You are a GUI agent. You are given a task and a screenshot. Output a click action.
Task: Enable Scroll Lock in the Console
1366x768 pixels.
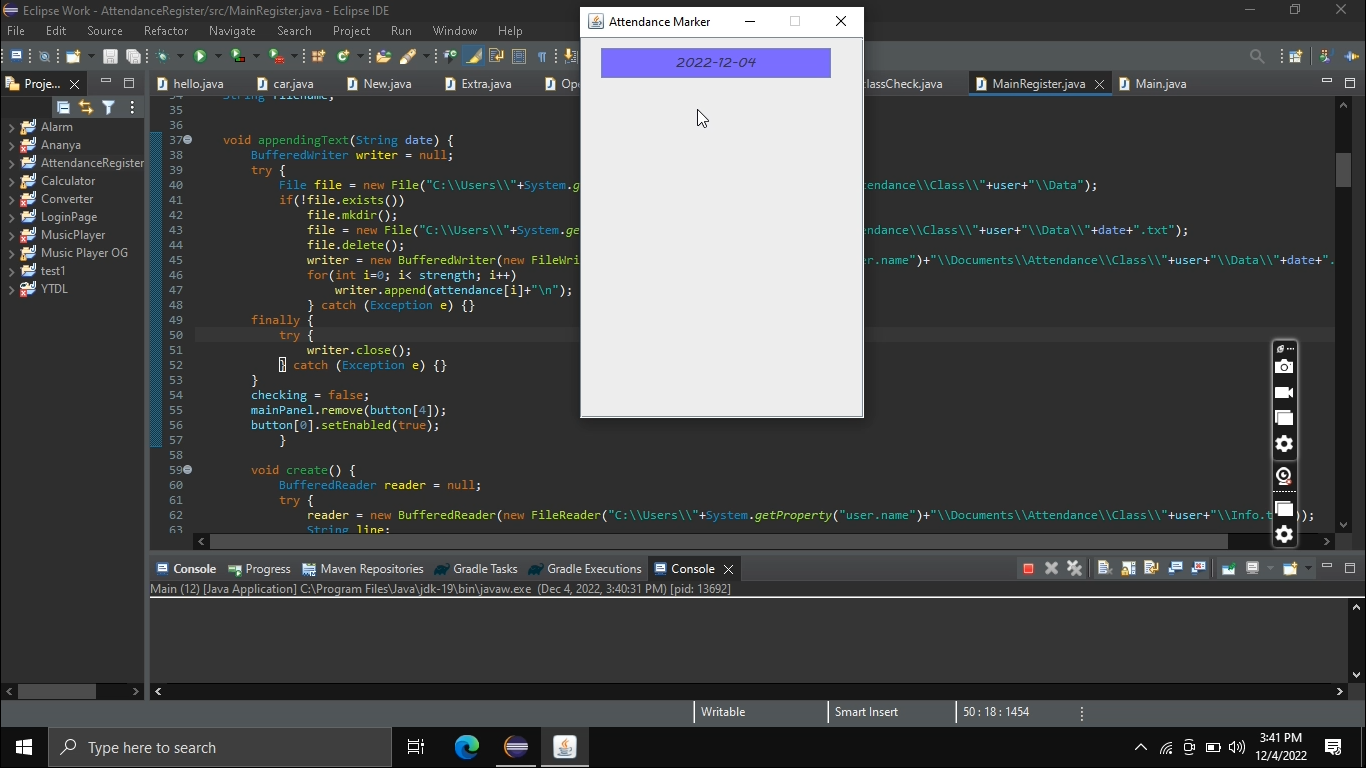[1128, 568]
